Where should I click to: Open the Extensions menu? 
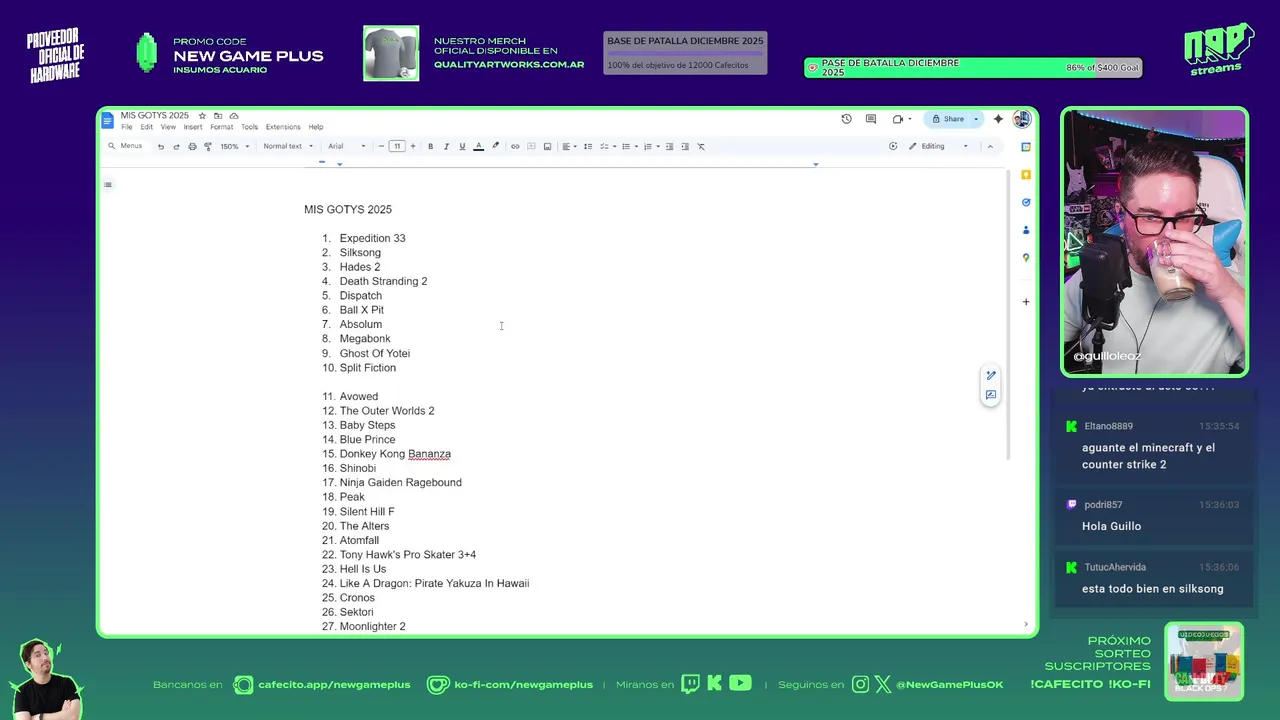pos(283,127)
